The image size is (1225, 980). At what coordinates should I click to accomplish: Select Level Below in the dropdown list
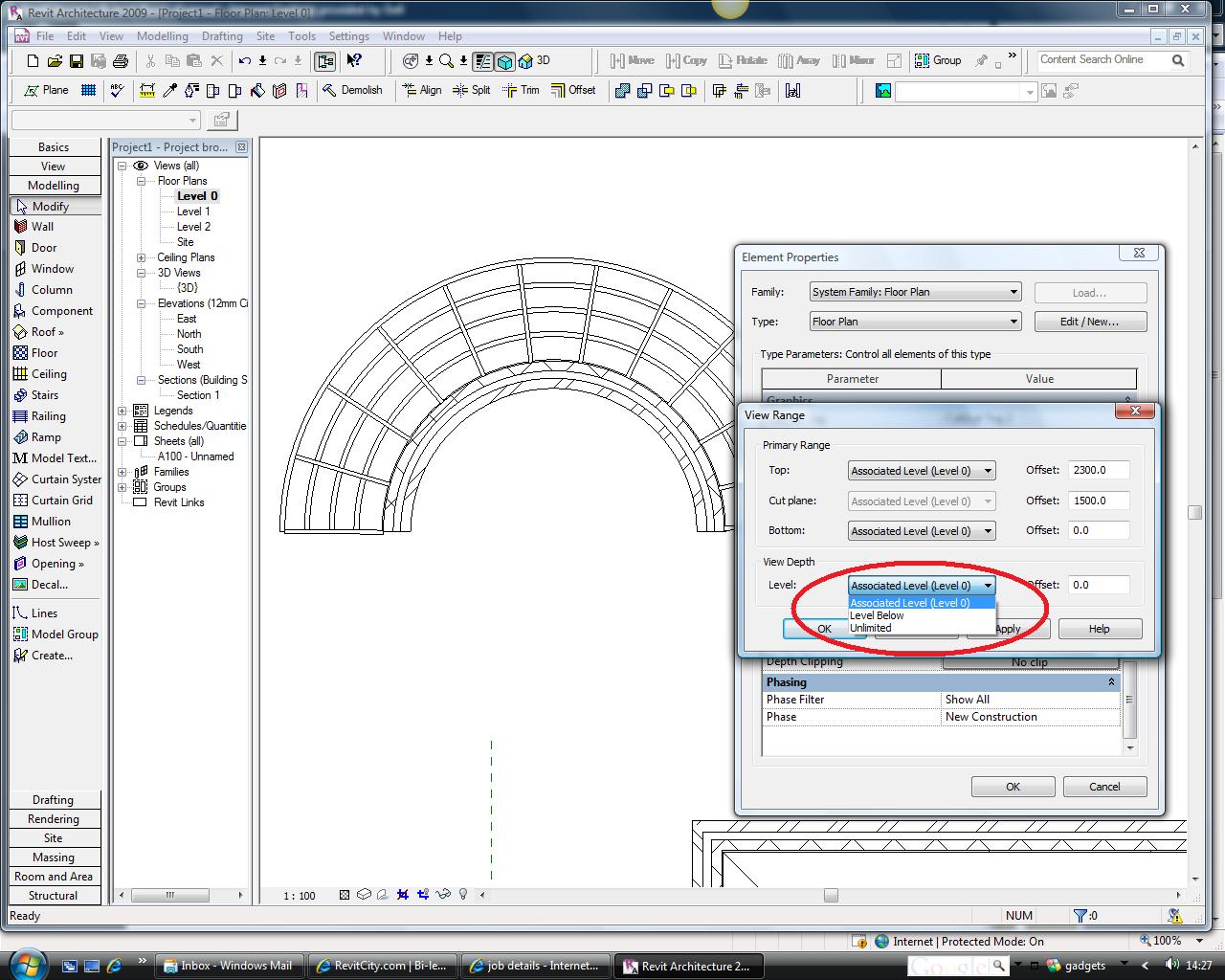pyautogui.click(x=877, y=615)
